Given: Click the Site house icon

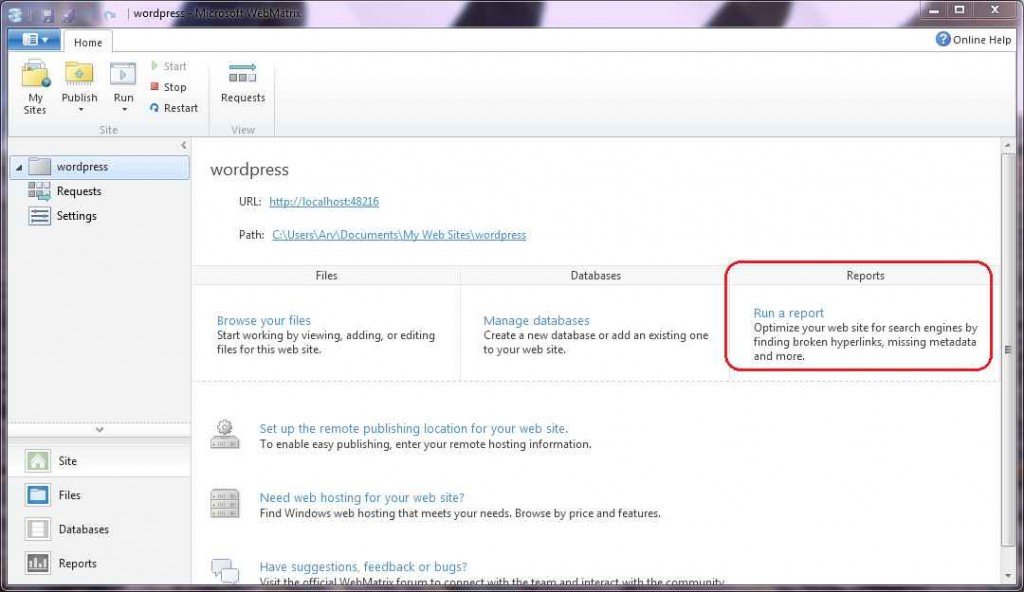Looking at the screenshot, I should point(37,461).
